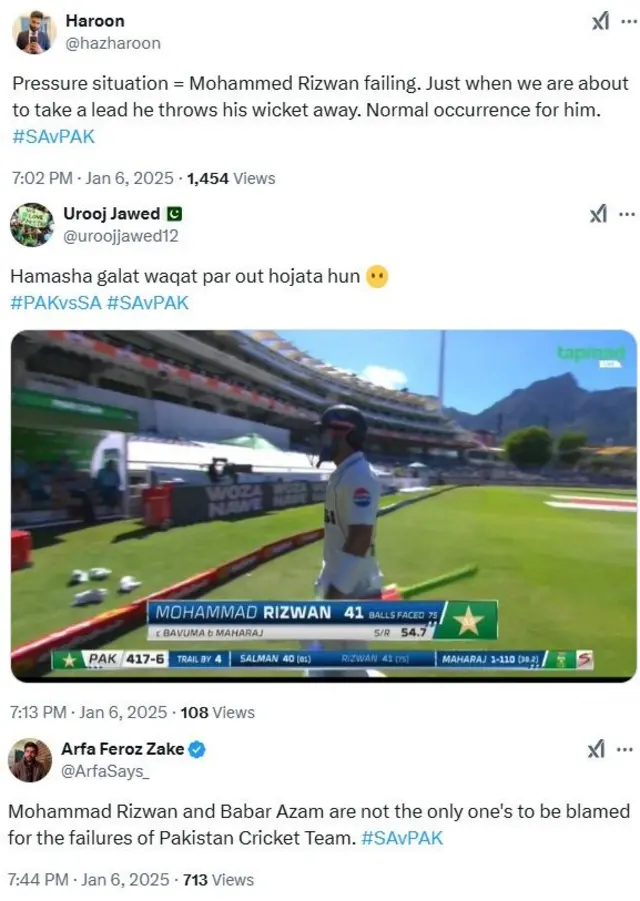
Task: Open more options on Arfa Feroz Zake's tweet
Action: pyautogui.click(x=626, y=749)
